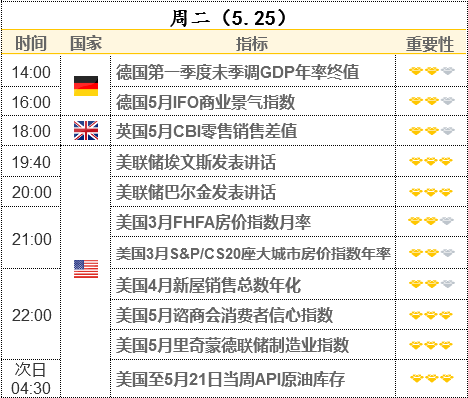Click 美国5月谘商会消费者信心指数
The width and height of the screenshot is (468, 398).
tap(224, 315)
